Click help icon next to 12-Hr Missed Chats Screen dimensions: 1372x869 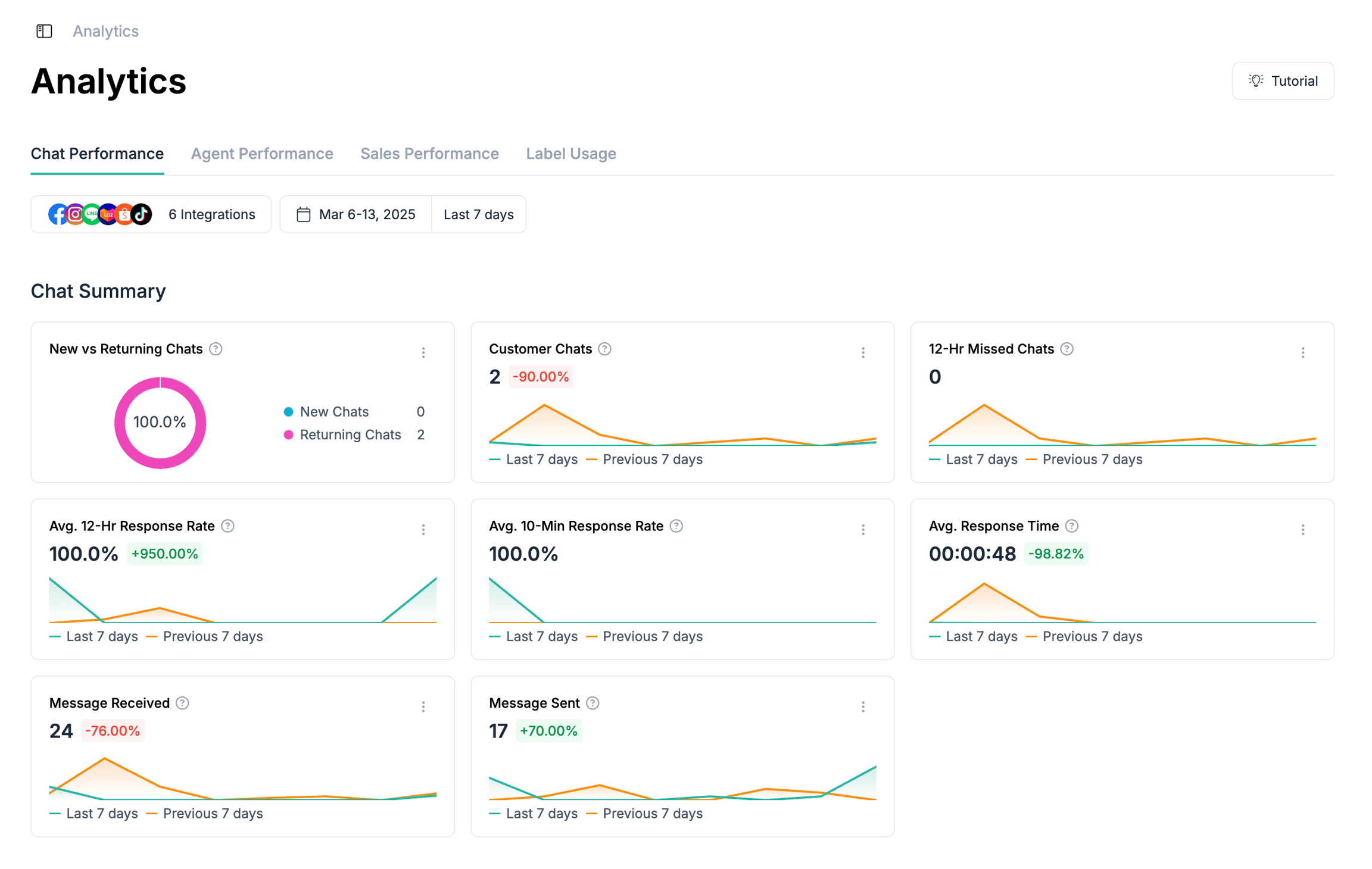tap(1067, 349)
